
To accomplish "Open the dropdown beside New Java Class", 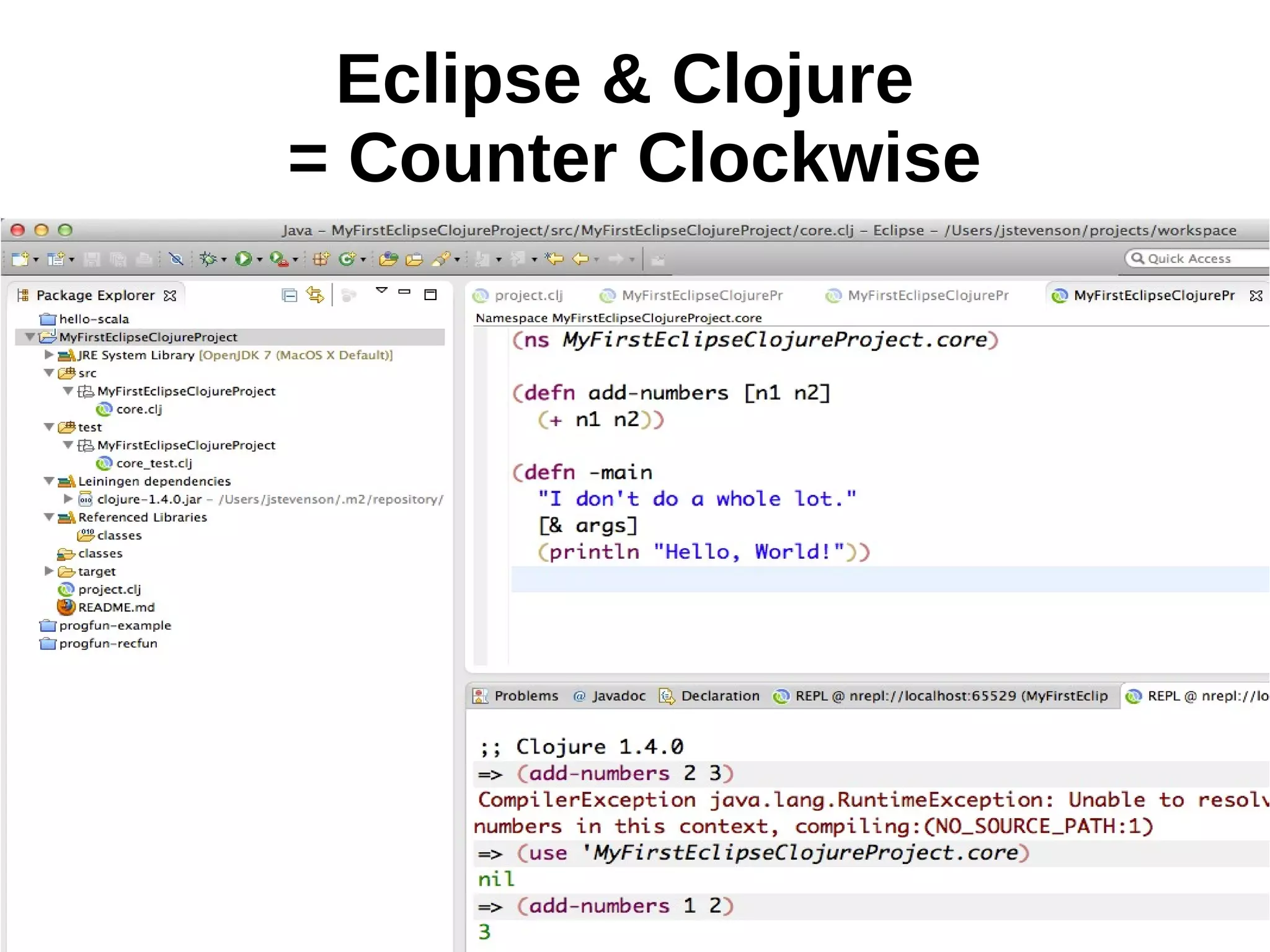I will tap(363, 260).
